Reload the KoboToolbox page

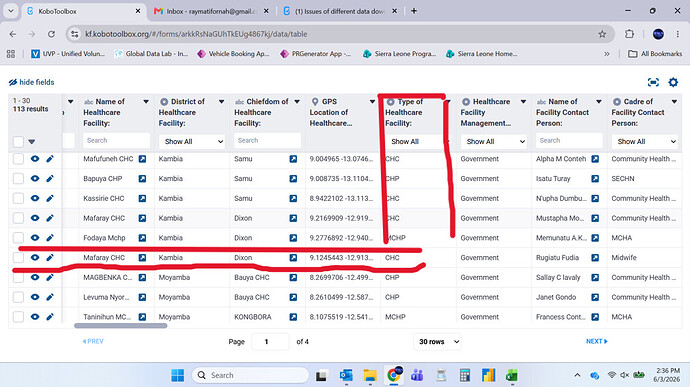click(51, 34)
